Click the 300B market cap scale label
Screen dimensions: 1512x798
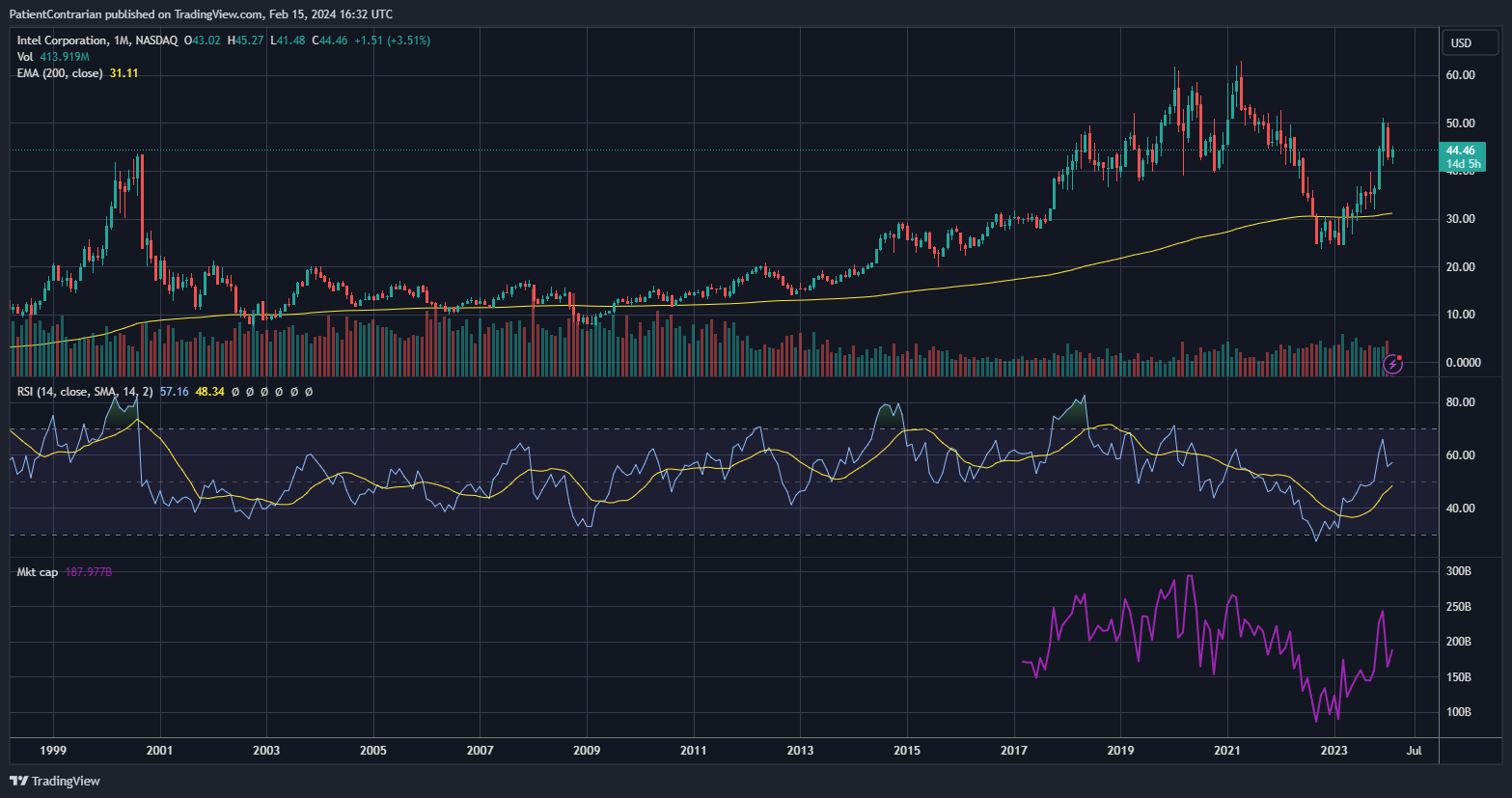pos(1458,571)
